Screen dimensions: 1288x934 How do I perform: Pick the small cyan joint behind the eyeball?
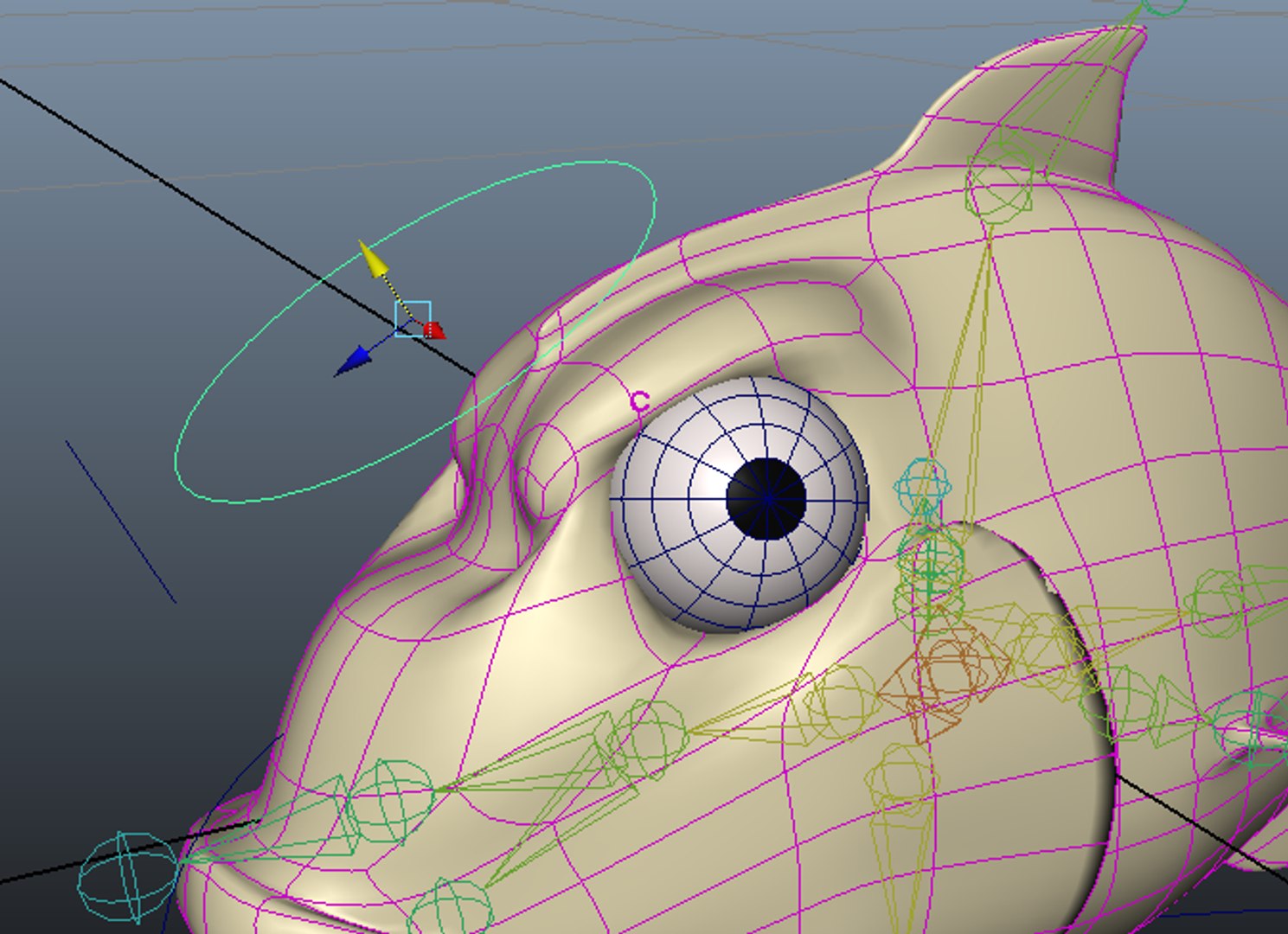click(x=923, y=486)
